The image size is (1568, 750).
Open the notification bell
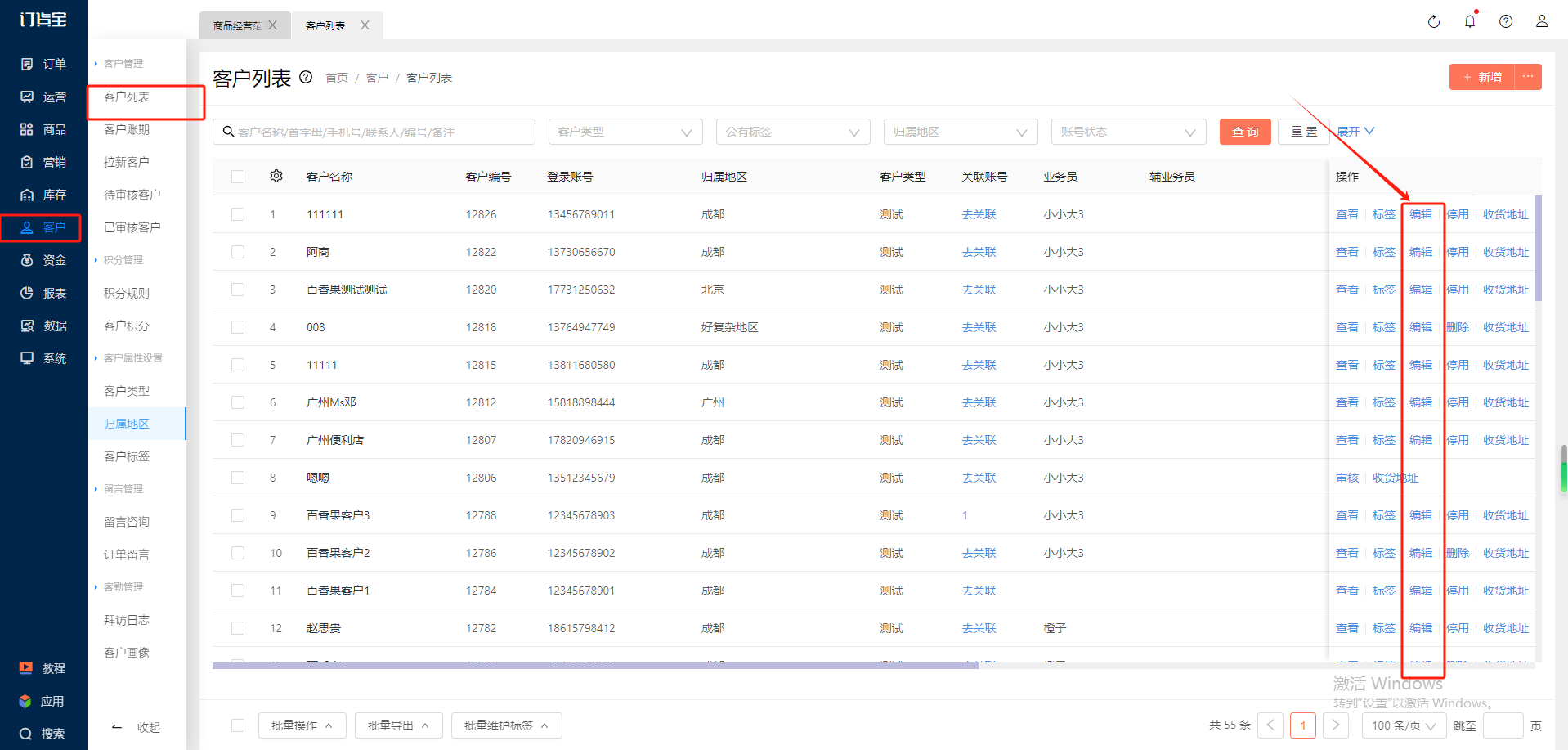pos(1469,22)
